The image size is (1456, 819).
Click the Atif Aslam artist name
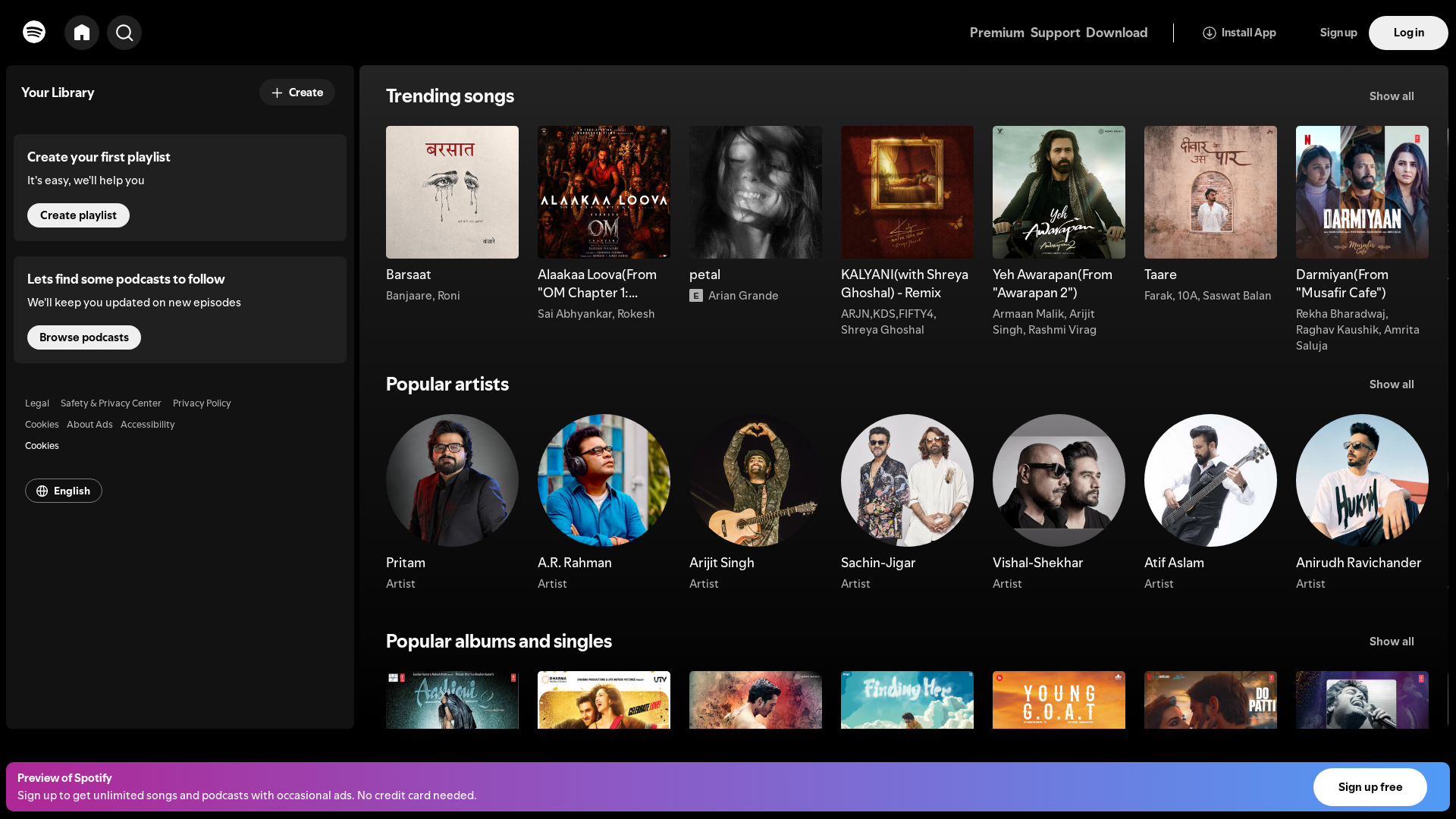tap(1174, 563)
